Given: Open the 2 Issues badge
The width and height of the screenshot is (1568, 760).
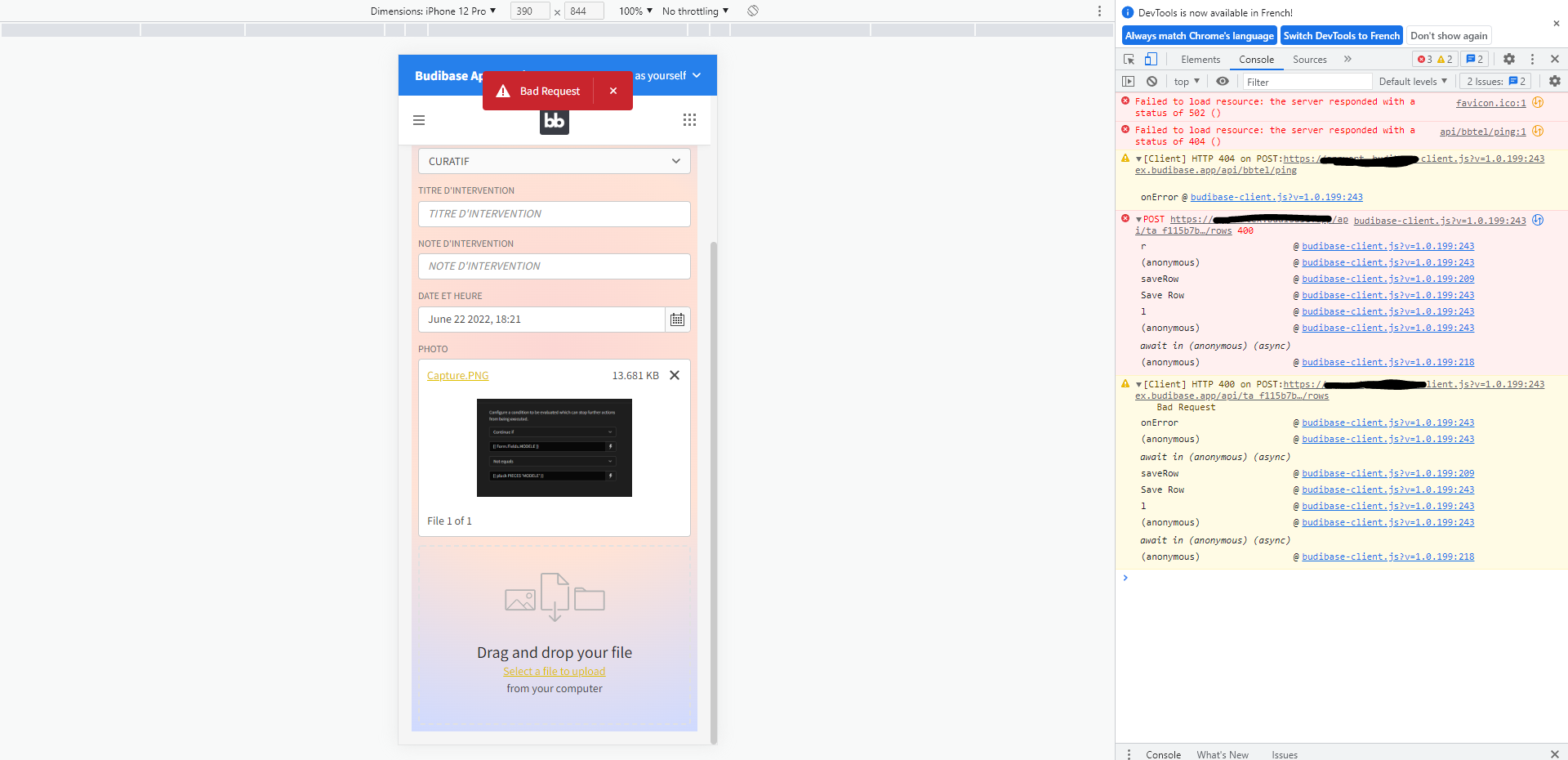Looking at the screenshot, I should [x=1495, y=82].
